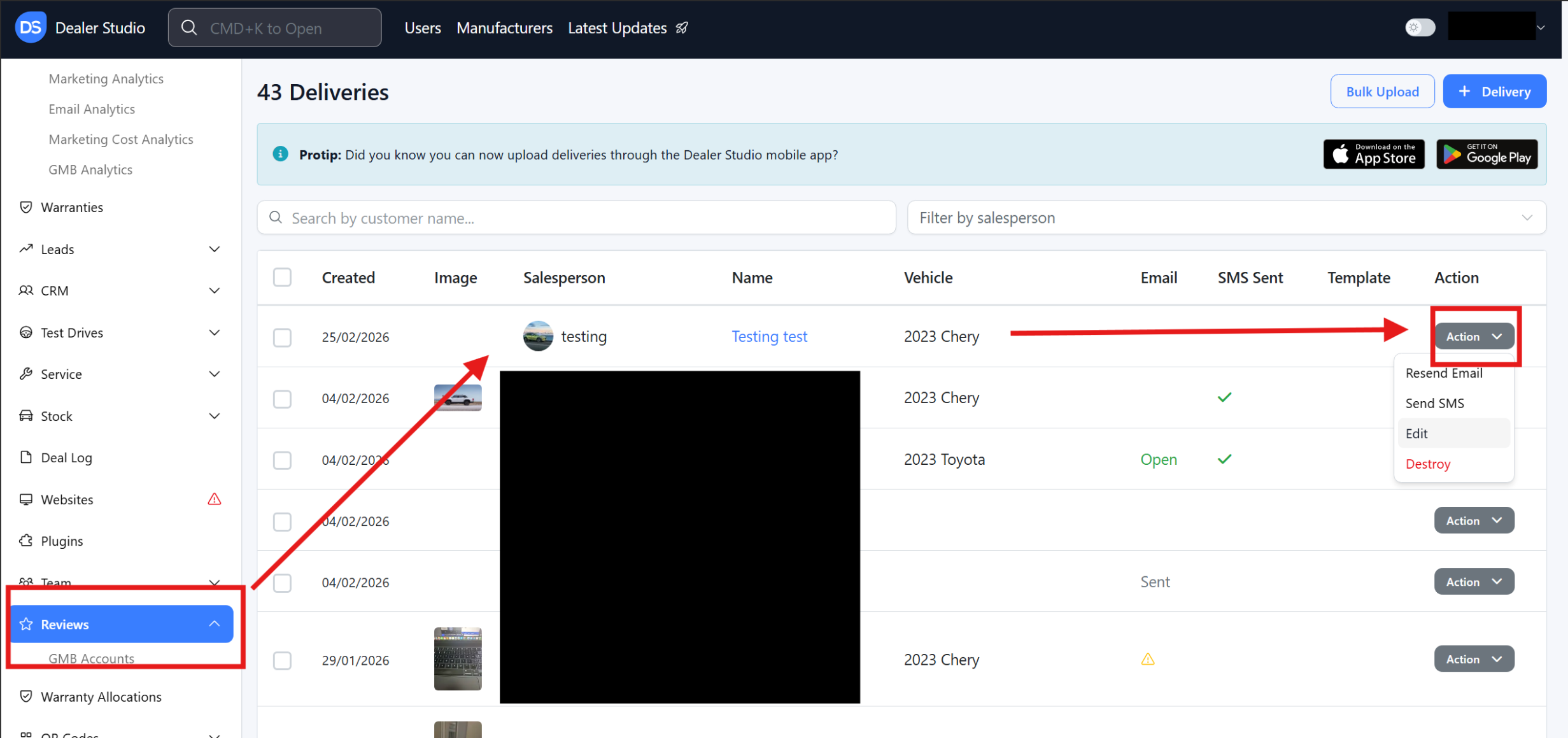
Task: Toggle the light/dark theme switch
Action: tap(1420, 28)
